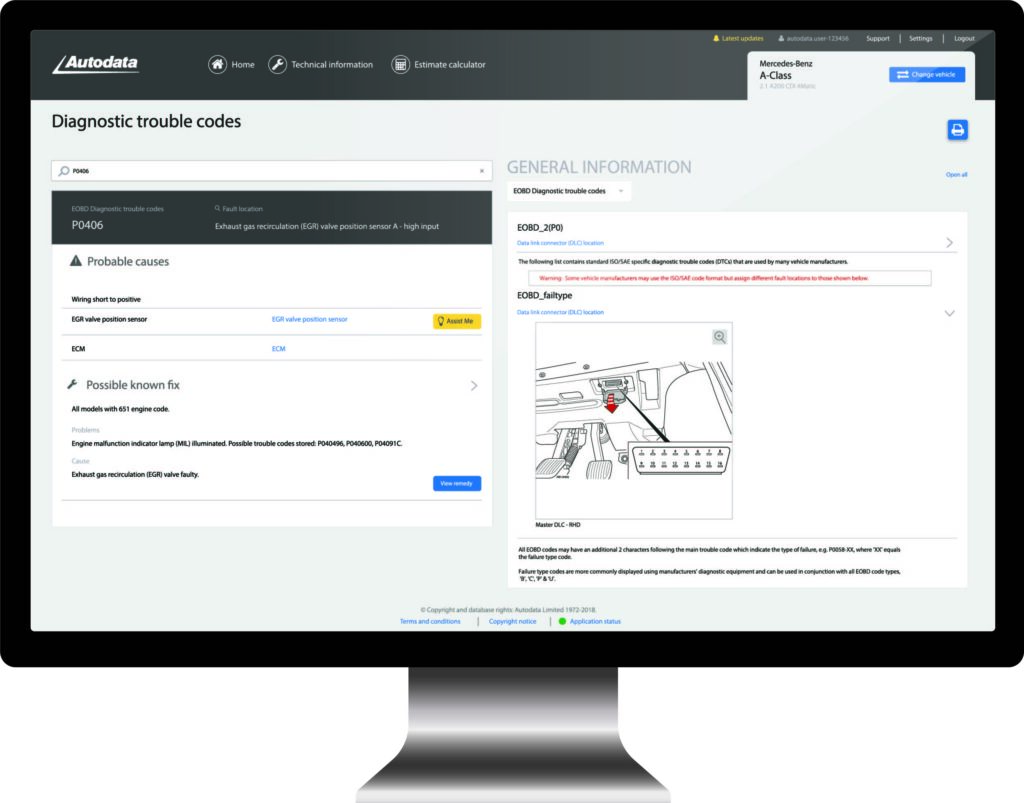The image size is (1024, 803).
Task: Open Technical information wrench icon
Action: pos(278,65)
